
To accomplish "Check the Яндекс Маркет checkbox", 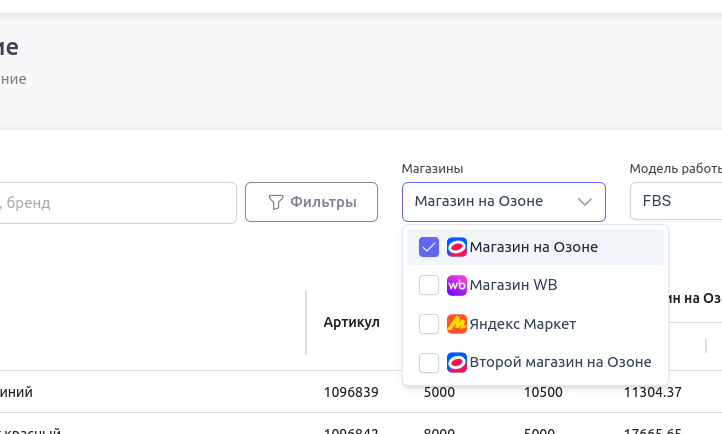I will (x=429, y=324).
